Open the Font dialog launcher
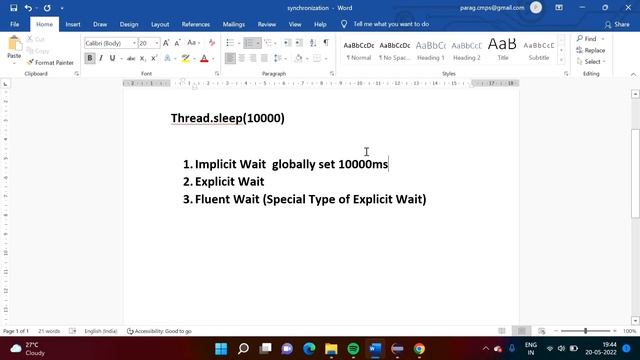 tap(217, 74)
